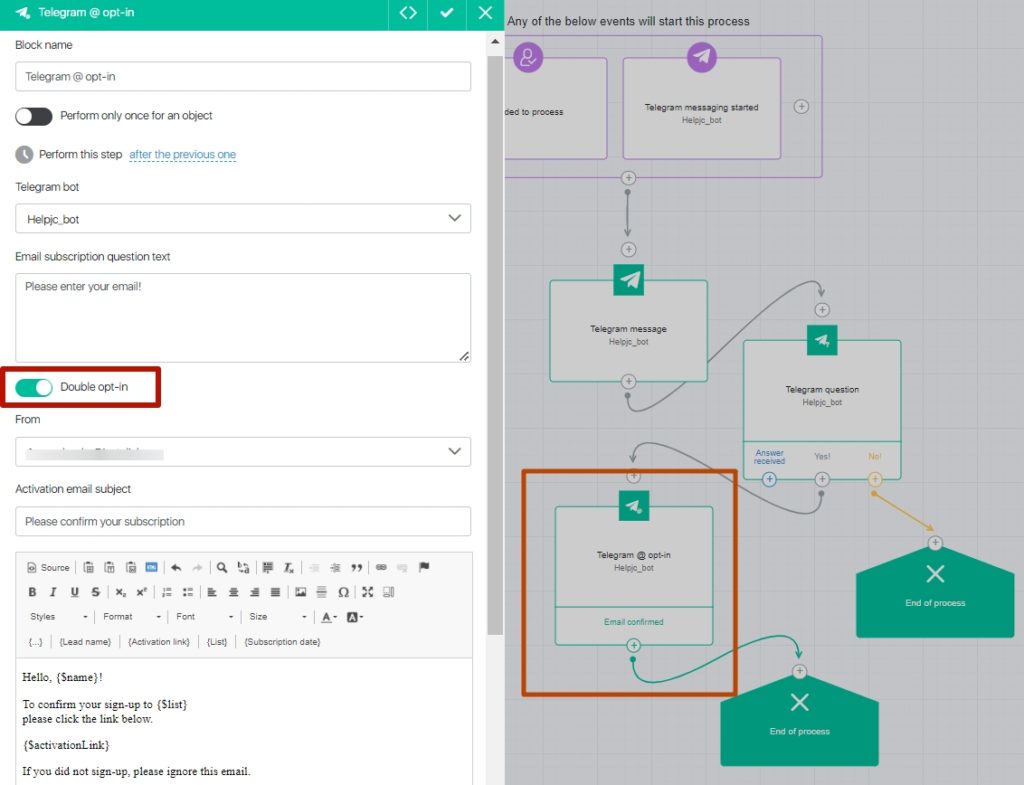Insert a block quote
The height and width of the screenshot is (785, 1024).
coord(357,568)
